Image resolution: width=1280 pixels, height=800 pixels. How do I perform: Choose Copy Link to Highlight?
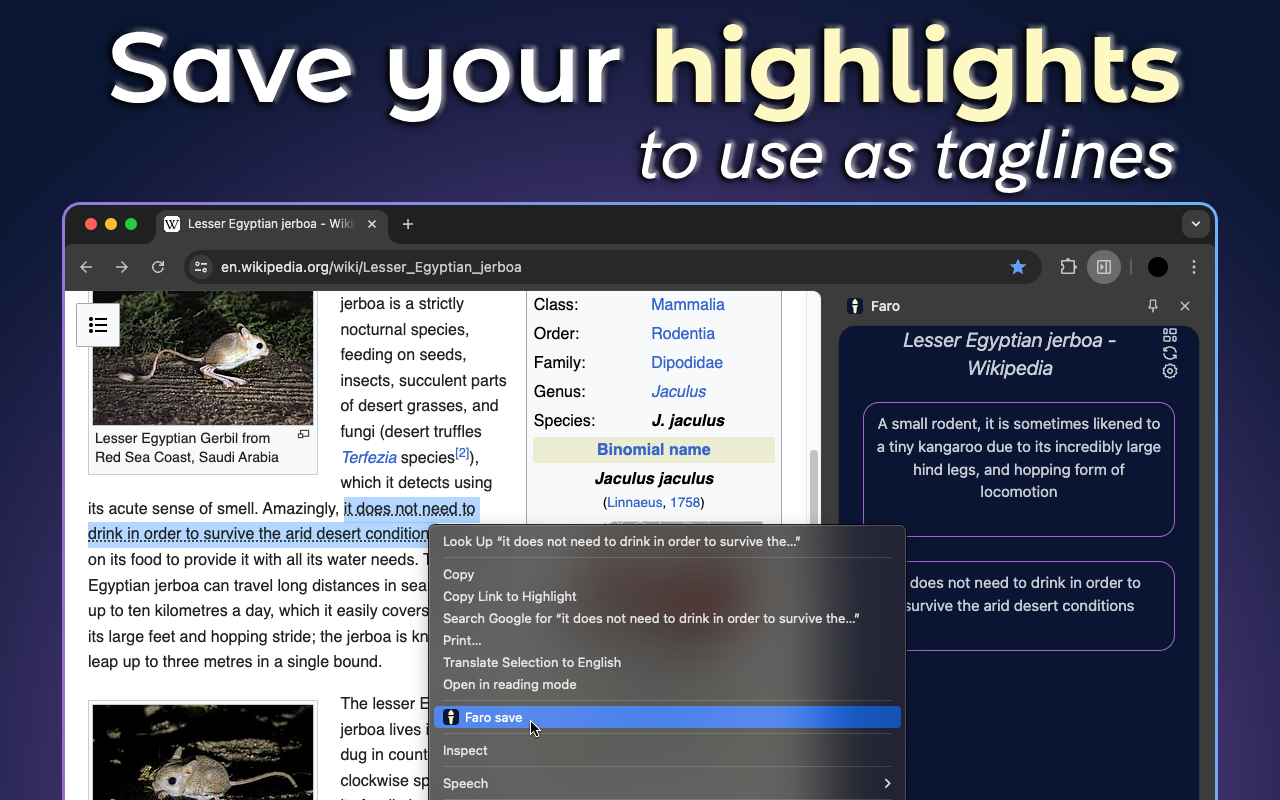(667, 596)
